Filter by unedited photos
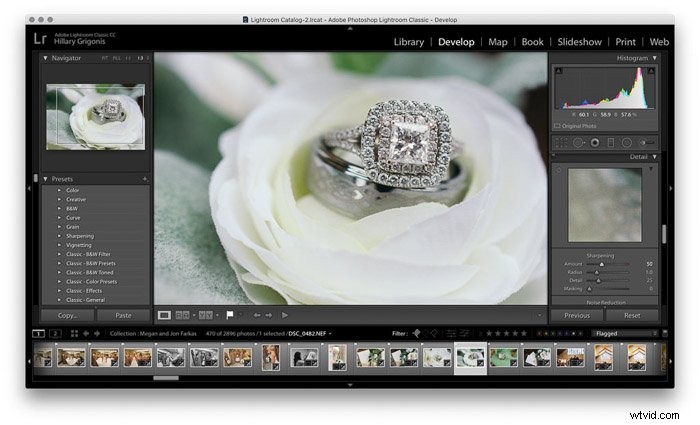 click(x=465, y=333)
